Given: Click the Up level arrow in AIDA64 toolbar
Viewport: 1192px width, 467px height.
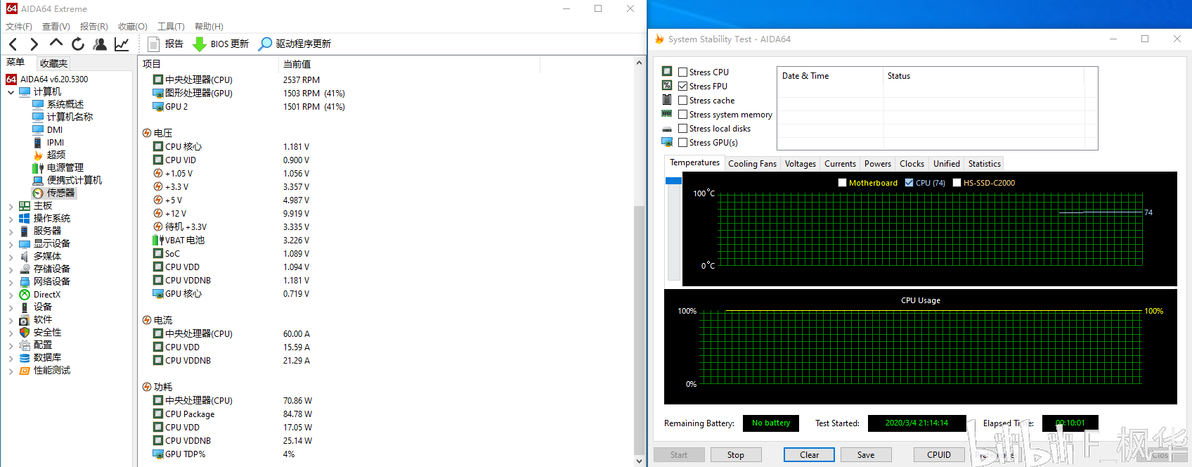Looking at the screenshot, I should (55, 44).
